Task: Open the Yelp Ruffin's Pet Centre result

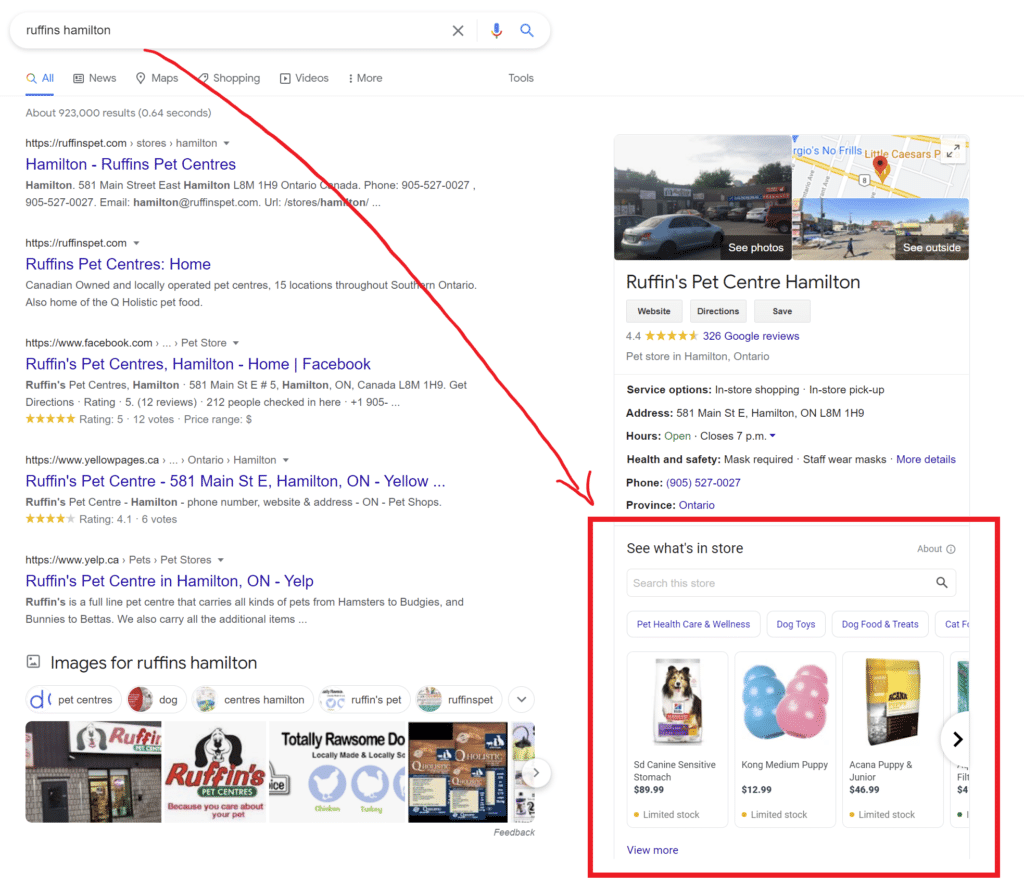Action: click(x=170, y=581)
